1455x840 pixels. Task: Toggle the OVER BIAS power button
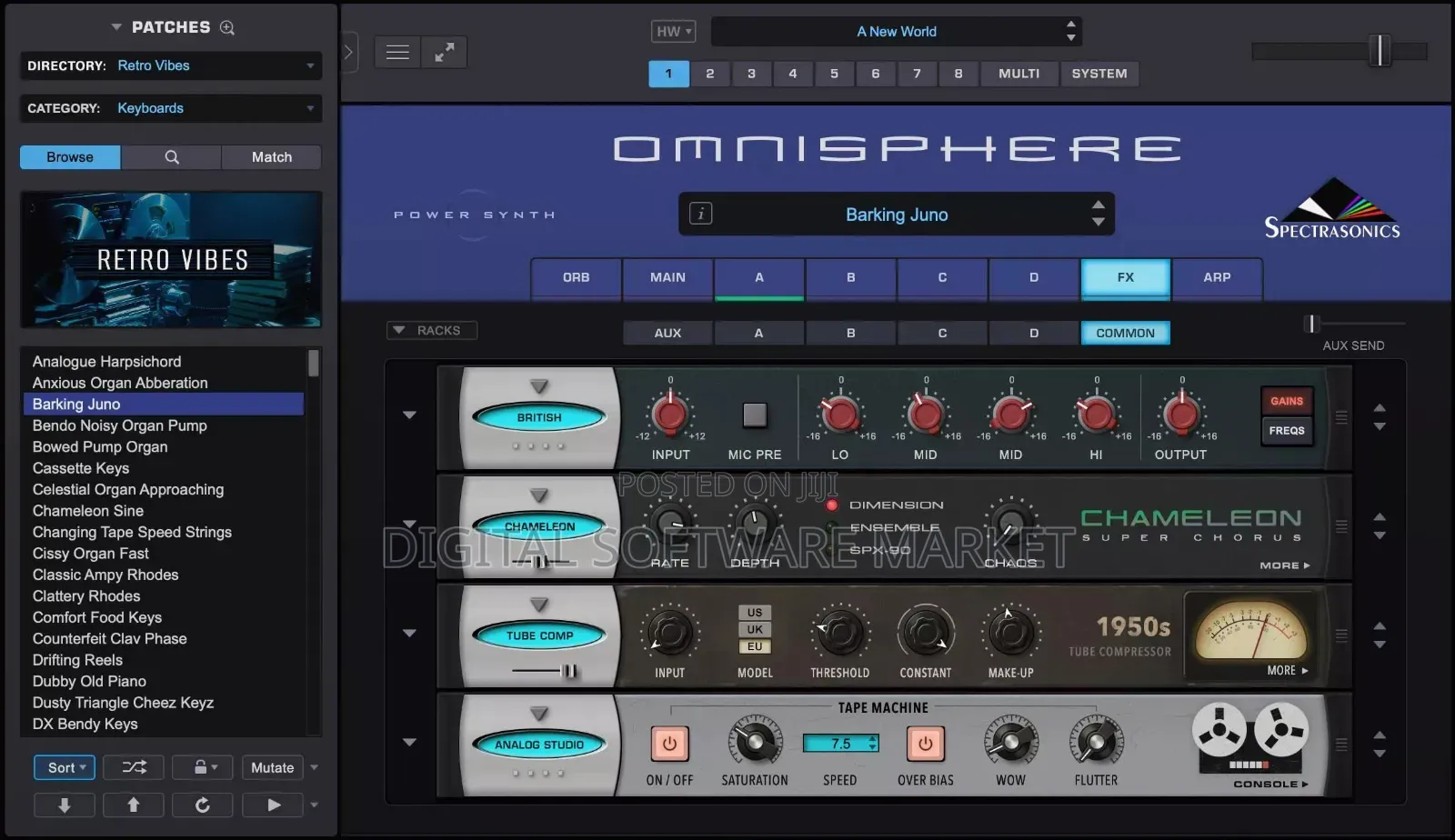click(x=925, y=744)
